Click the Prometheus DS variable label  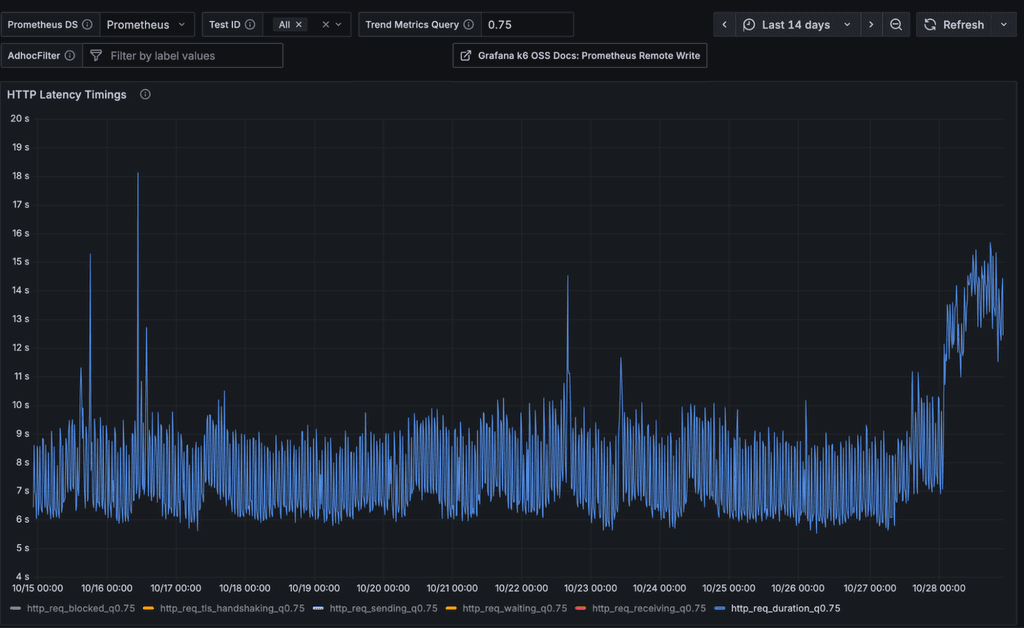tap(42, 24)
